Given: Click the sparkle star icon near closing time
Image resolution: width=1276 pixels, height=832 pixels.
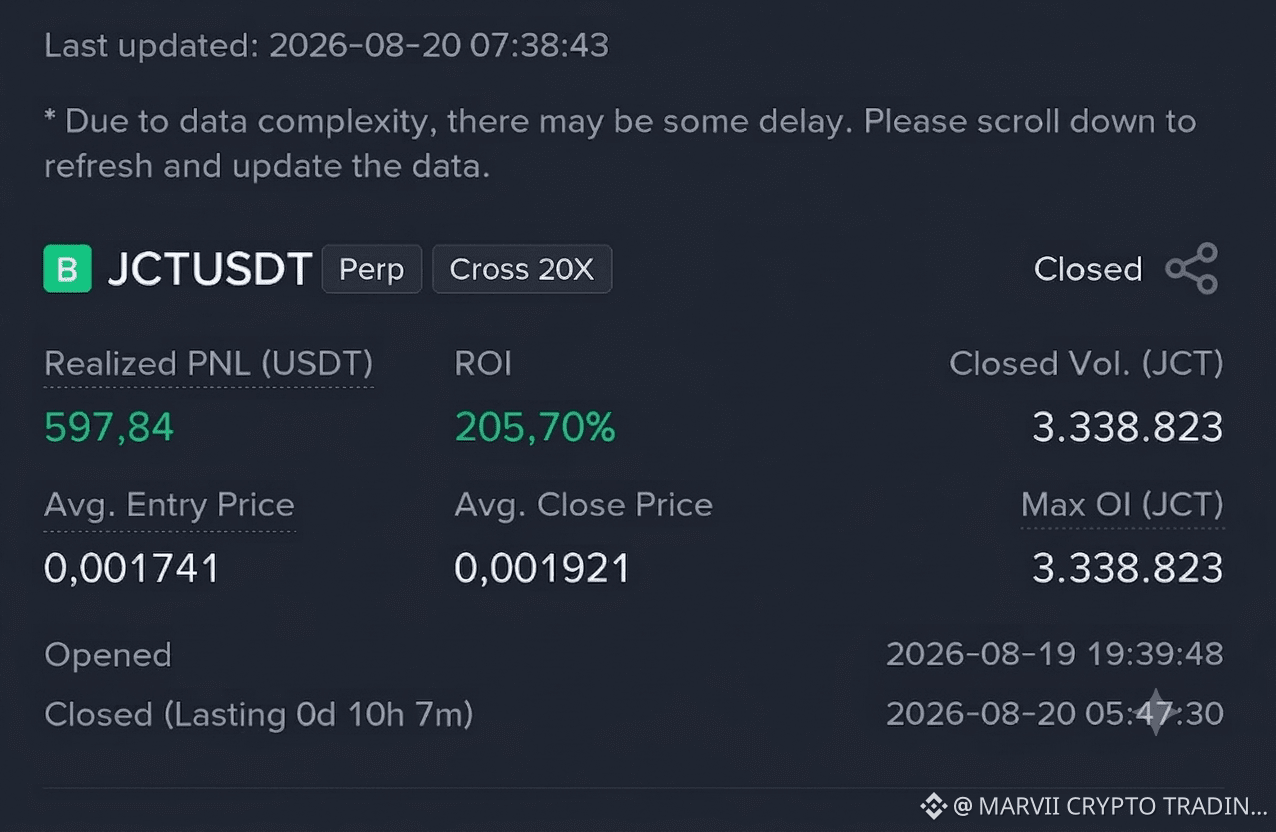Looking at the screenshot, I should [1157, 712].
